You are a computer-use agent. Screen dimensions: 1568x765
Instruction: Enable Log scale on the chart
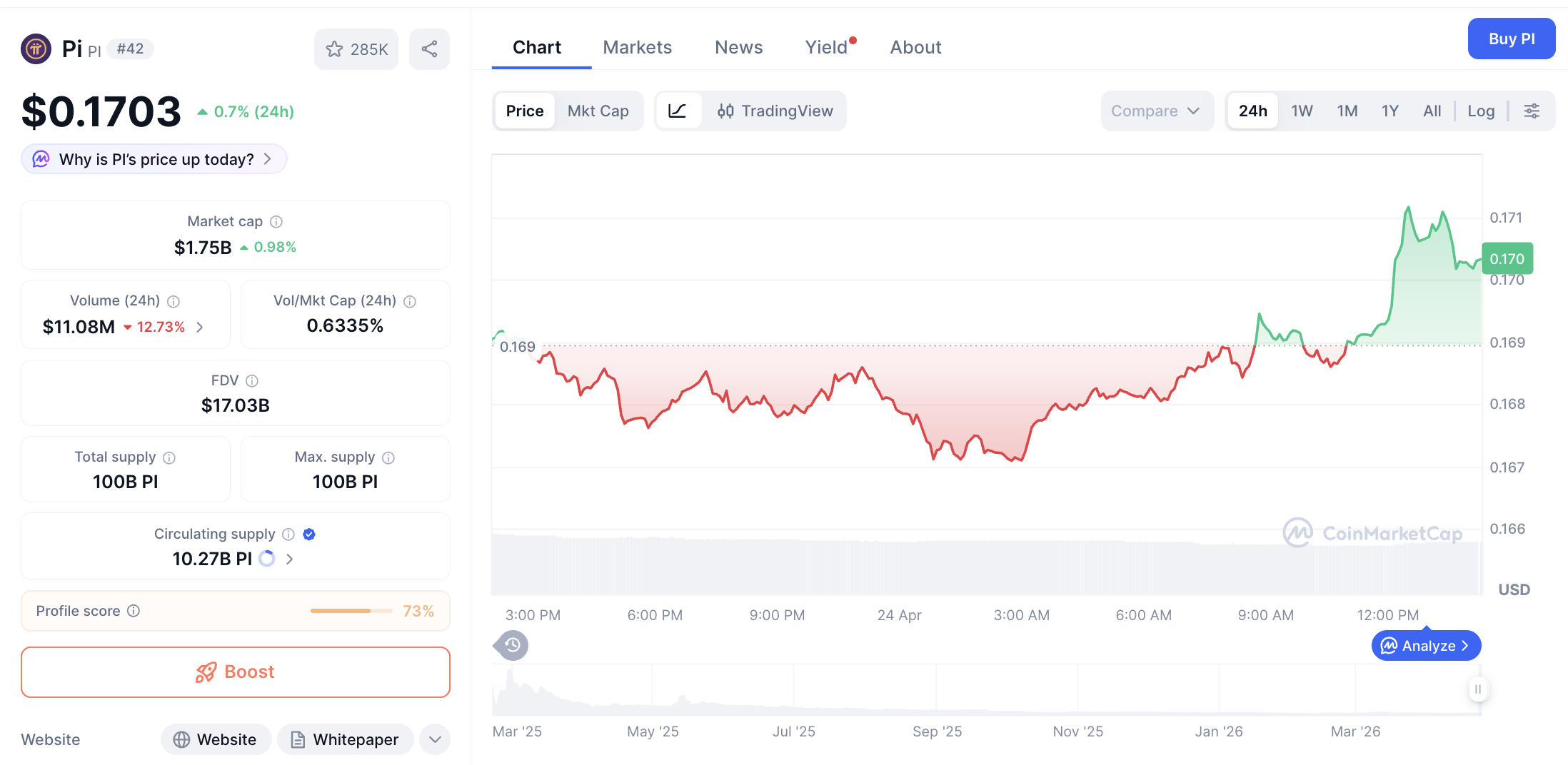pos(1481,111)
